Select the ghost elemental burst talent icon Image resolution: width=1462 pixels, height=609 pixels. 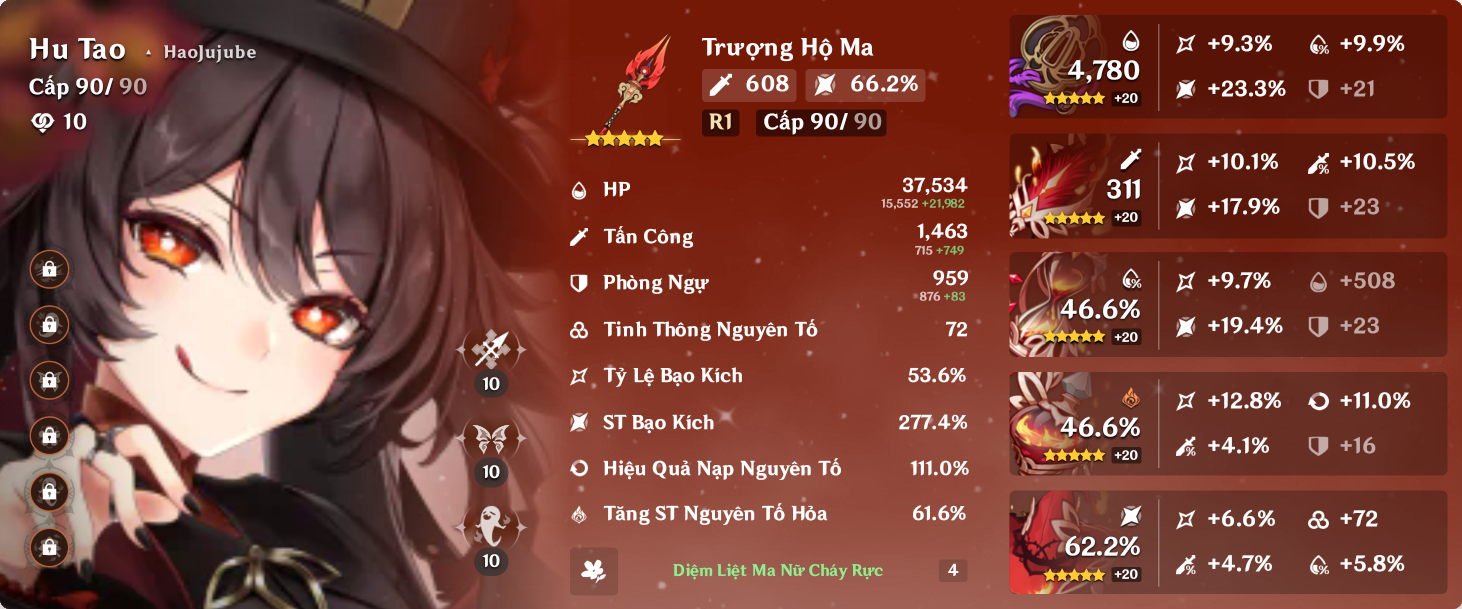point(490,527)
